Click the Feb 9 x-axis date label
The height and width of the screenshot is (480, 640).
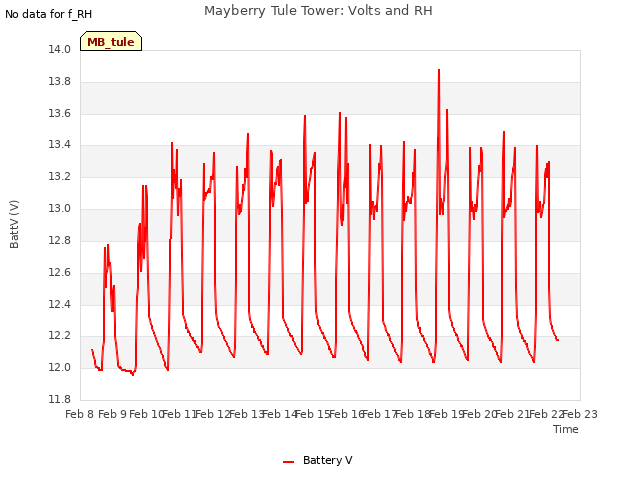tap(113, 415)
